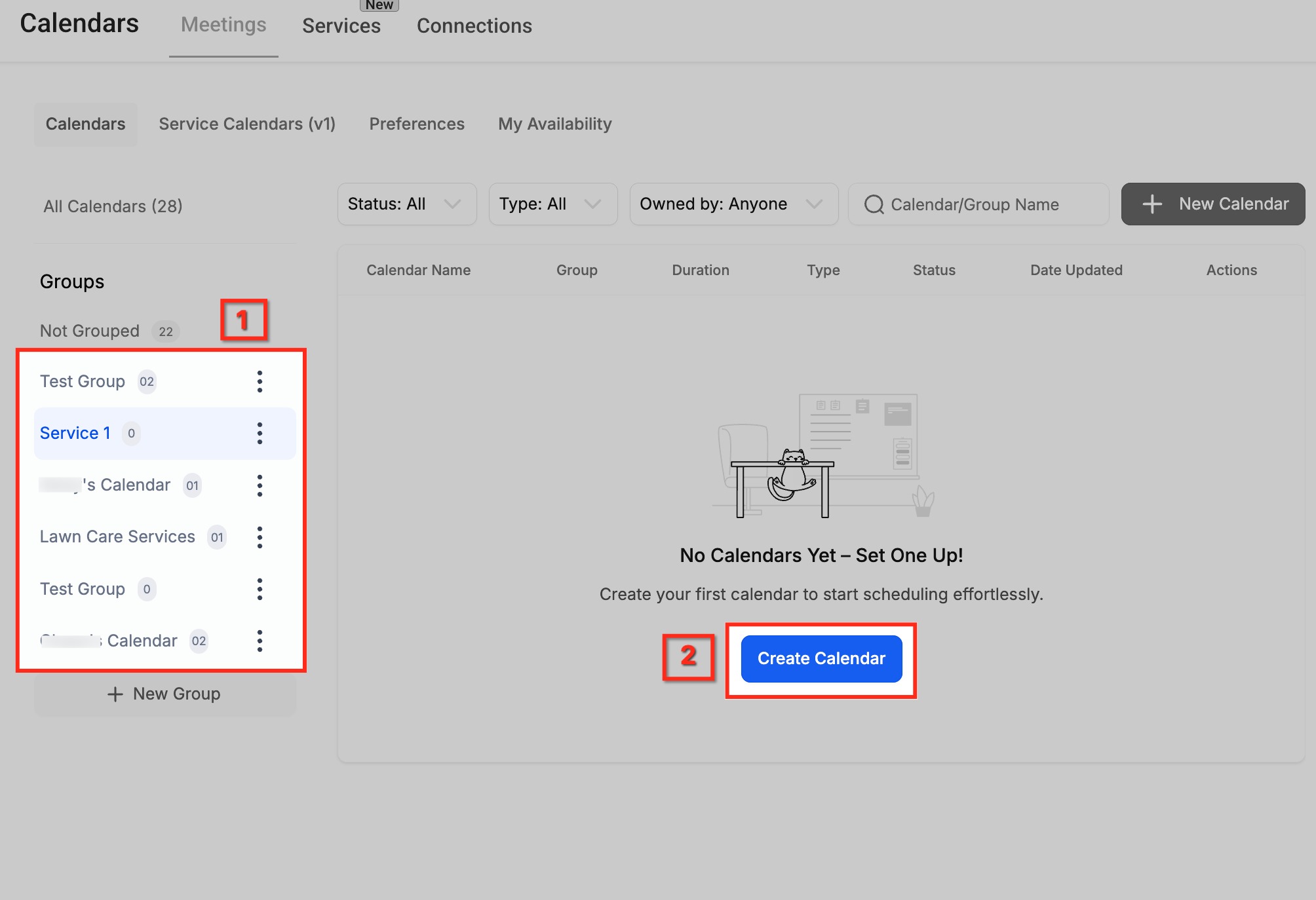The height and width of the screenshot is (900, 1316).
Task: Expand the Type: All dropdown
Action: pos(552,204)
